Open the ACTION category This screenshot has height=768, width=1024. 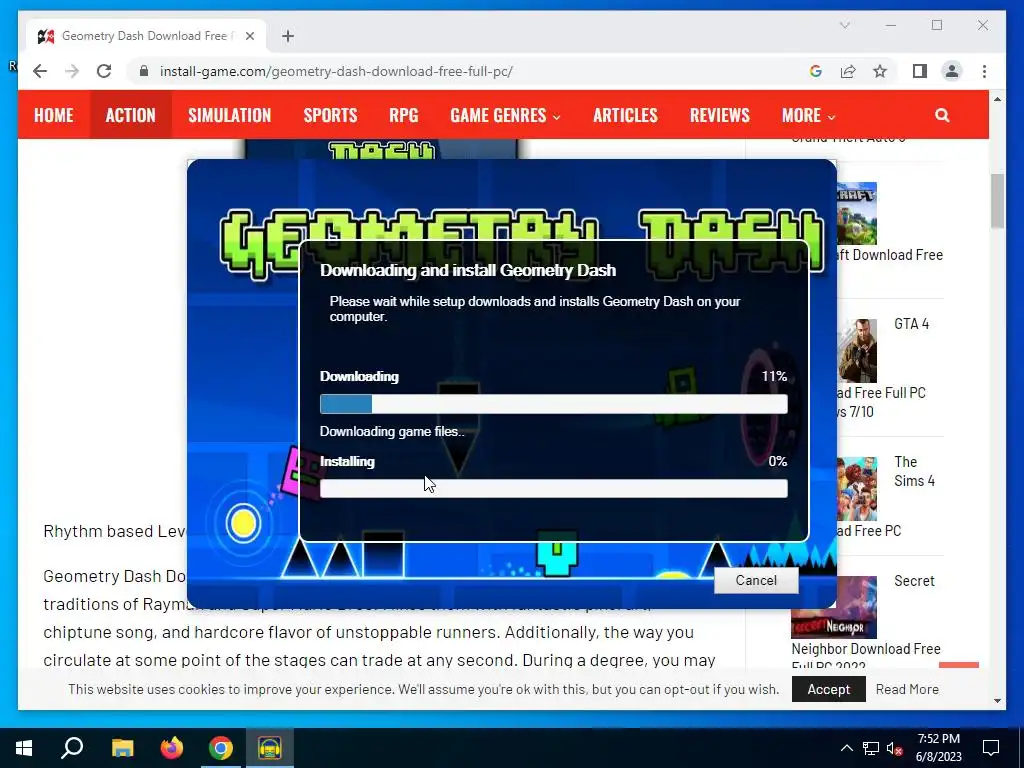click(131, 116)
